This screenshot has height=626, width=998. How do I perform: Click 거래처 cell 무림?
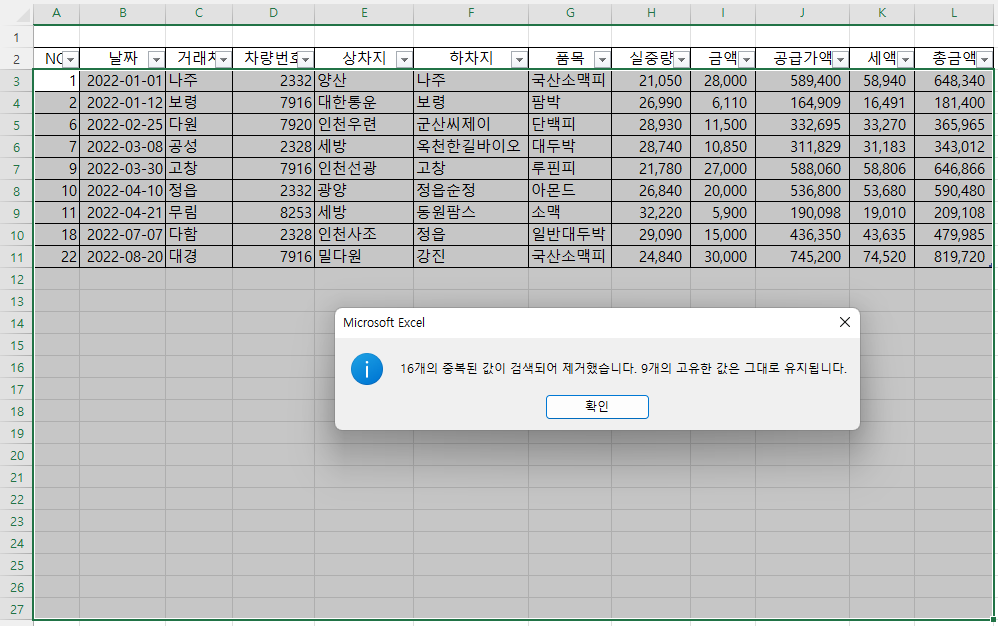tap(199, 212)
